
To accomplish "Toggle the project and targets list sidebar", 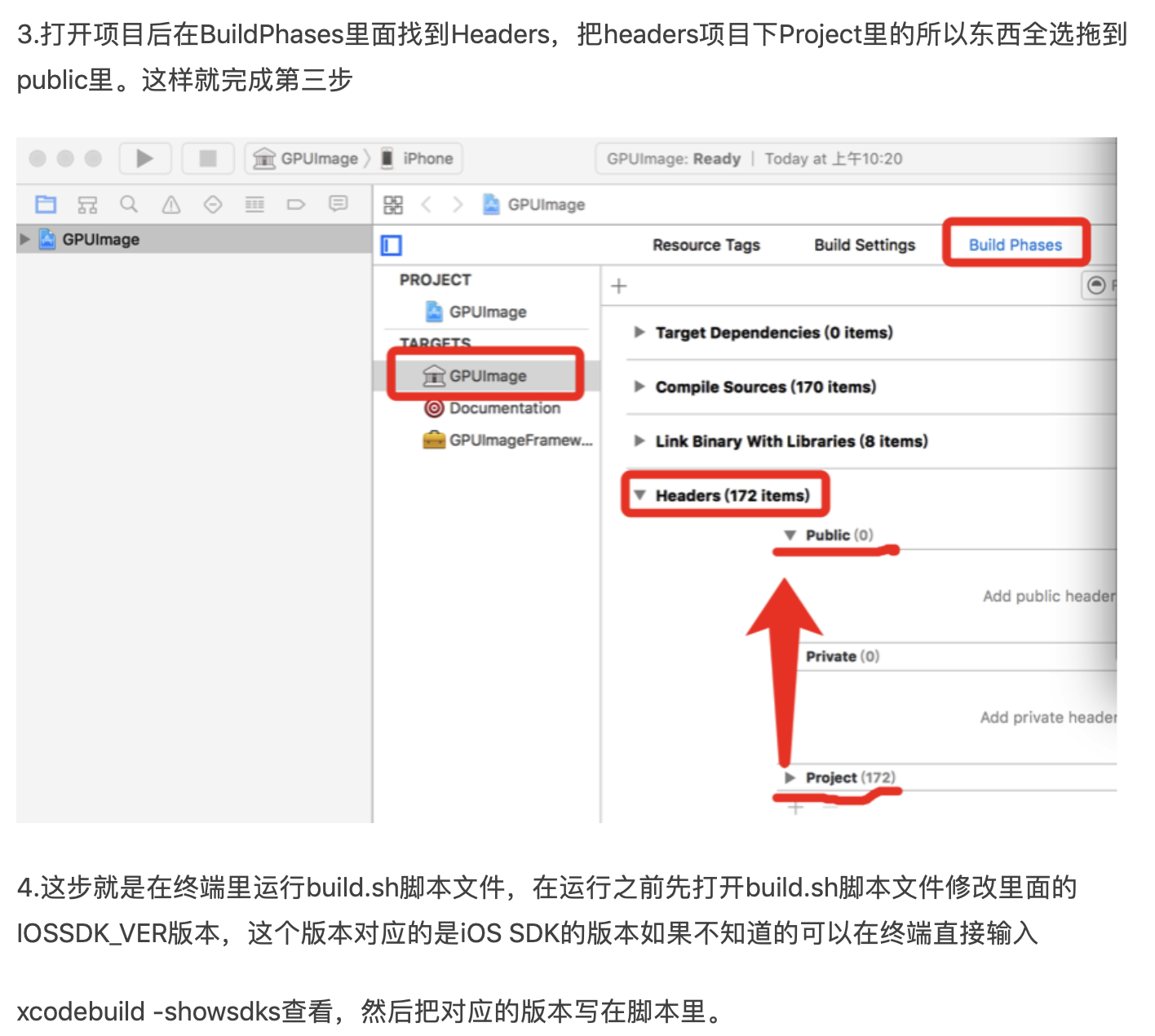I will click(x=392, y=245).
